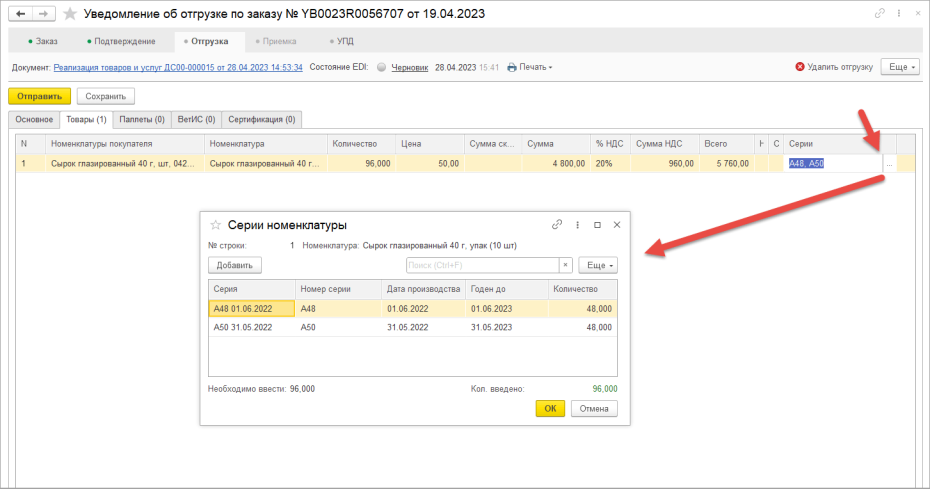The width and height of the screenshot is (930, 489).
Task: Confirm series dialog with OK button
Action: click(x=550, y=408)
